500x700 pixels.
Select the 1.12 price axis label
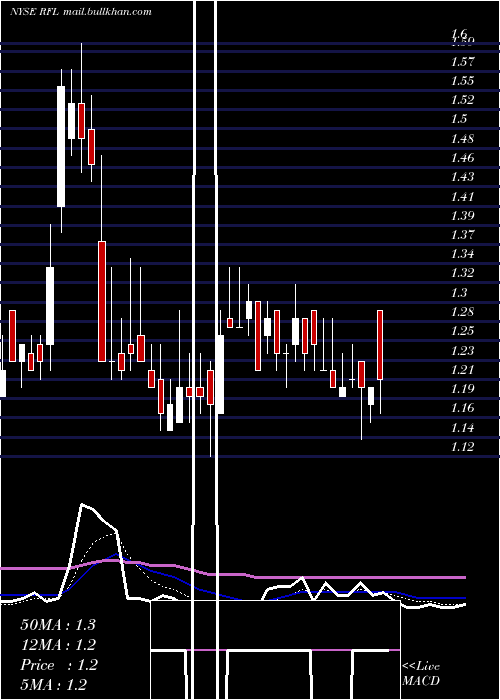[462, 447]
